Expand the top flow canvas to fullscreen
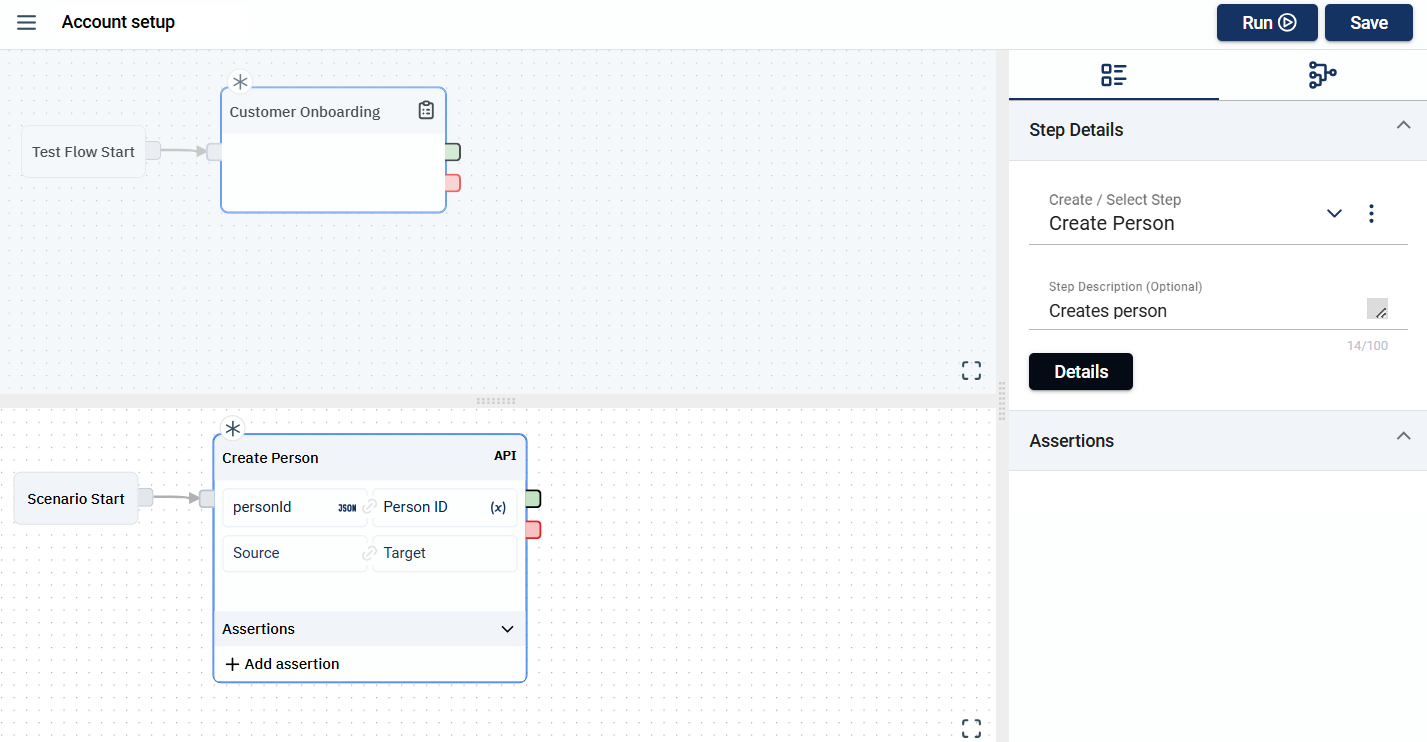Screen dimensions: 1427x742 pos(971,371)
